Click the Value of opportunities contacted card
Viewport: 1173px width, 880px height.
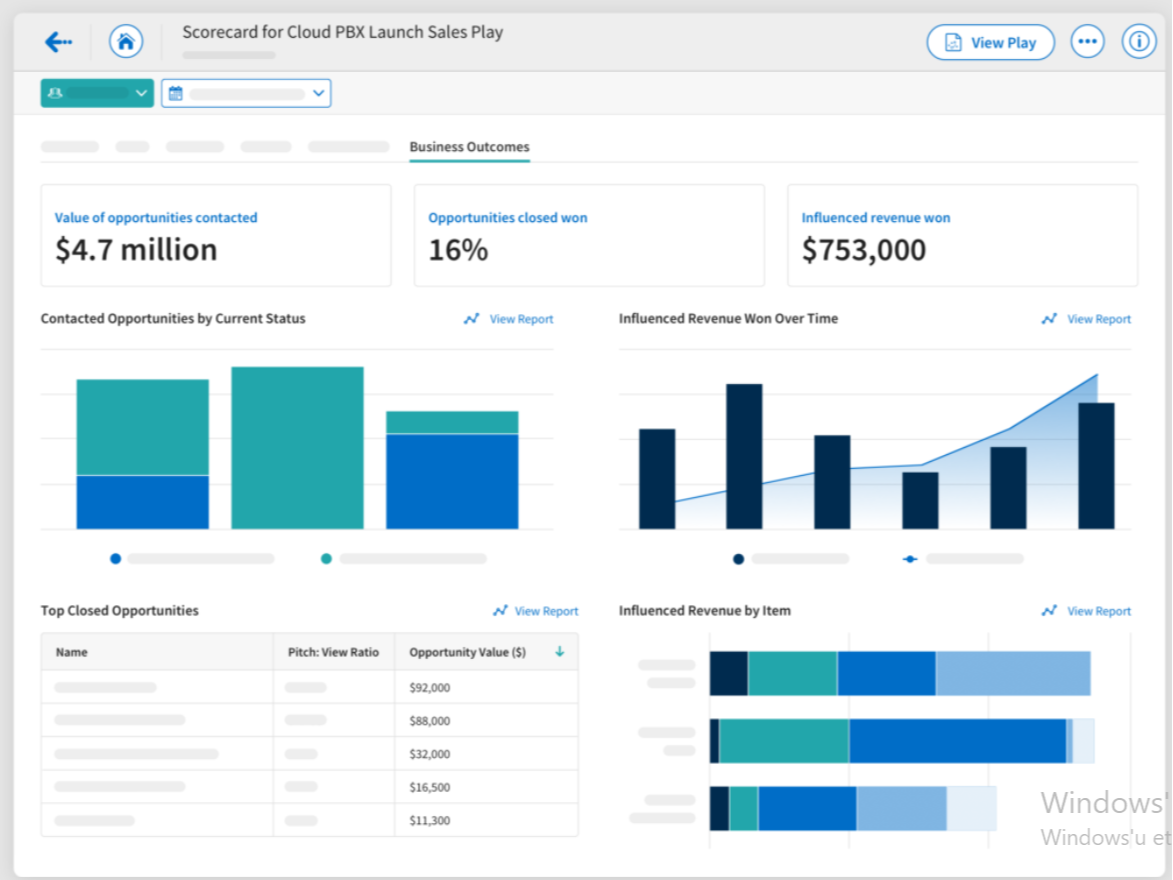pyautogui.click(x=215, y=236)
